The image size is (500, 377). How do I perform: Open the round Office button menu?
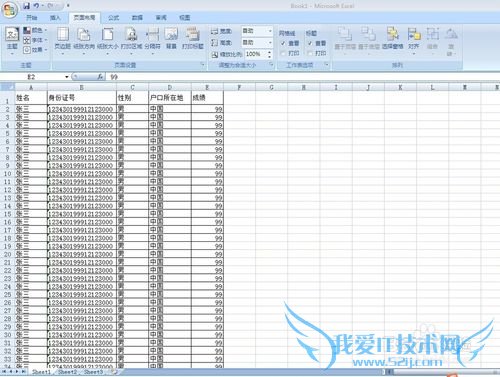point(9,9)
